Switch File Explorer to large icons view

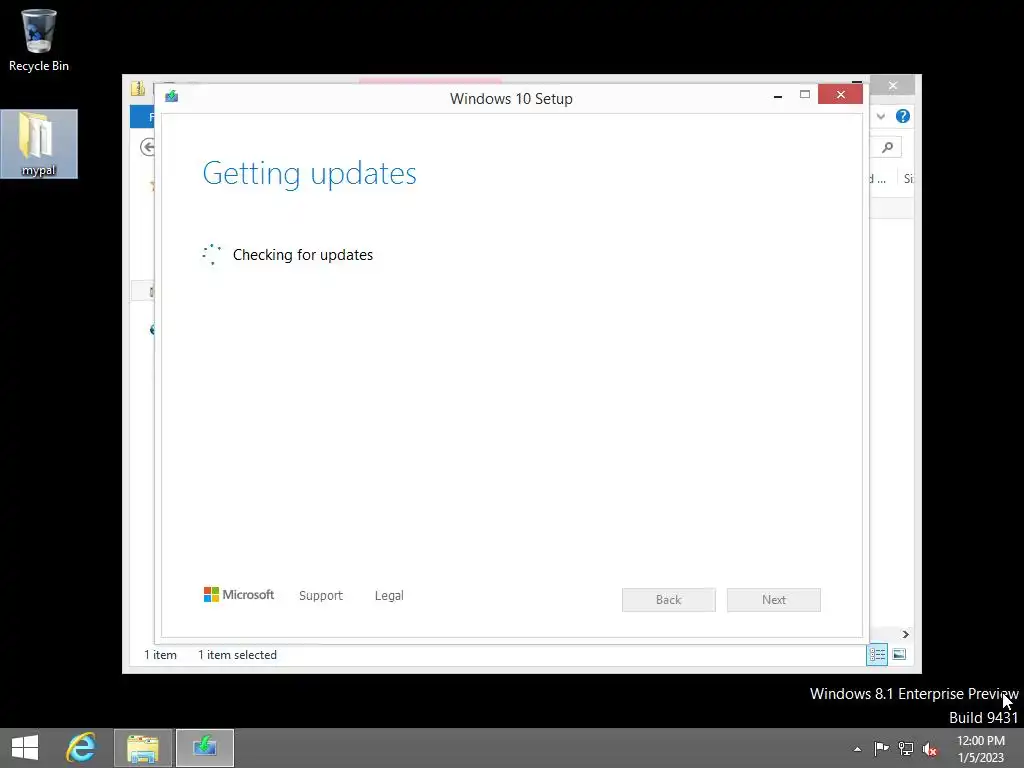pyautogui.click(x=899, y=654)
